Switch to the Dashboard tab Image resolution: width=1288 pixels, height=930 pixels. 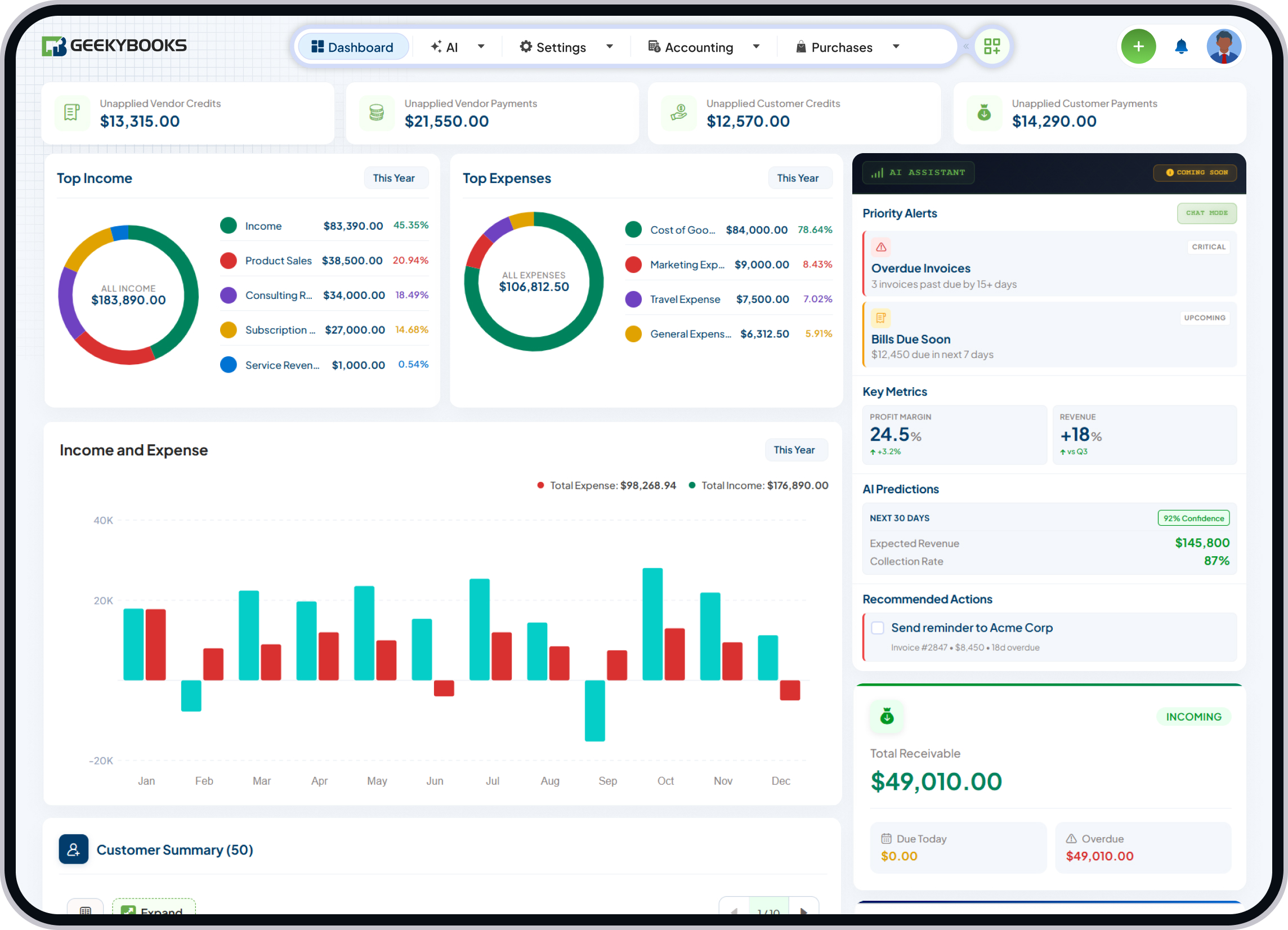point(353,47)
